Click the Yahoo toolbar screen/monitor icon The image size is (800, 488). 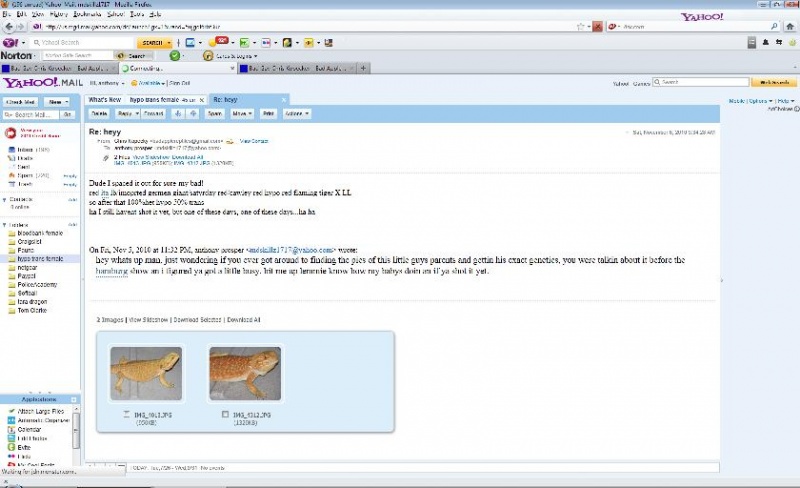190,43
